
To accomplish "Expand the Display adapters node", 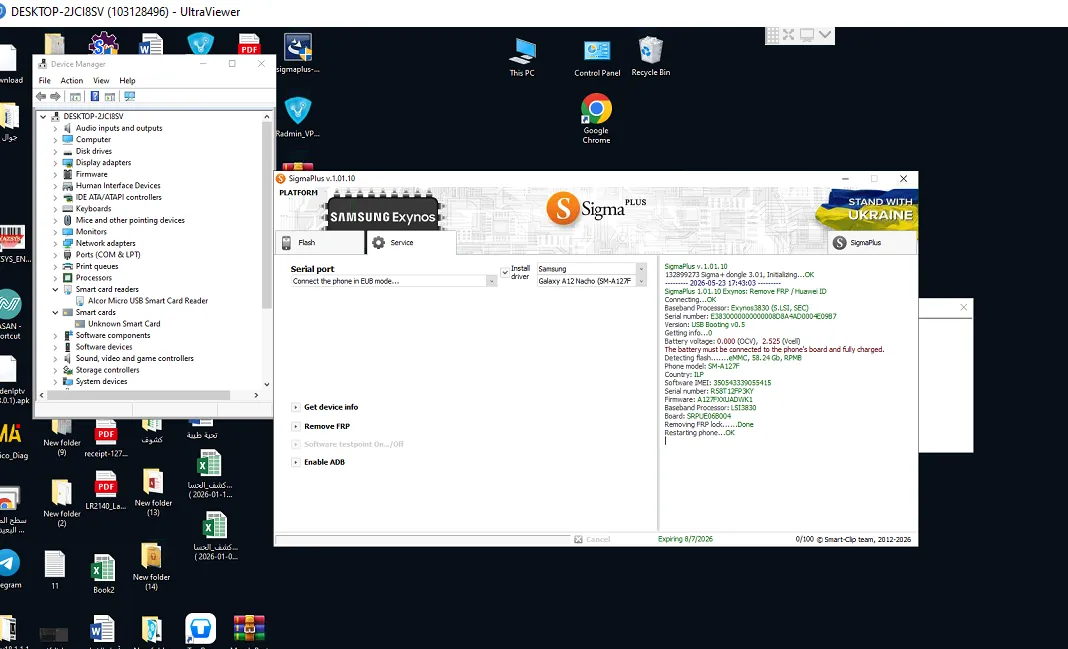I will coord(55,163).
